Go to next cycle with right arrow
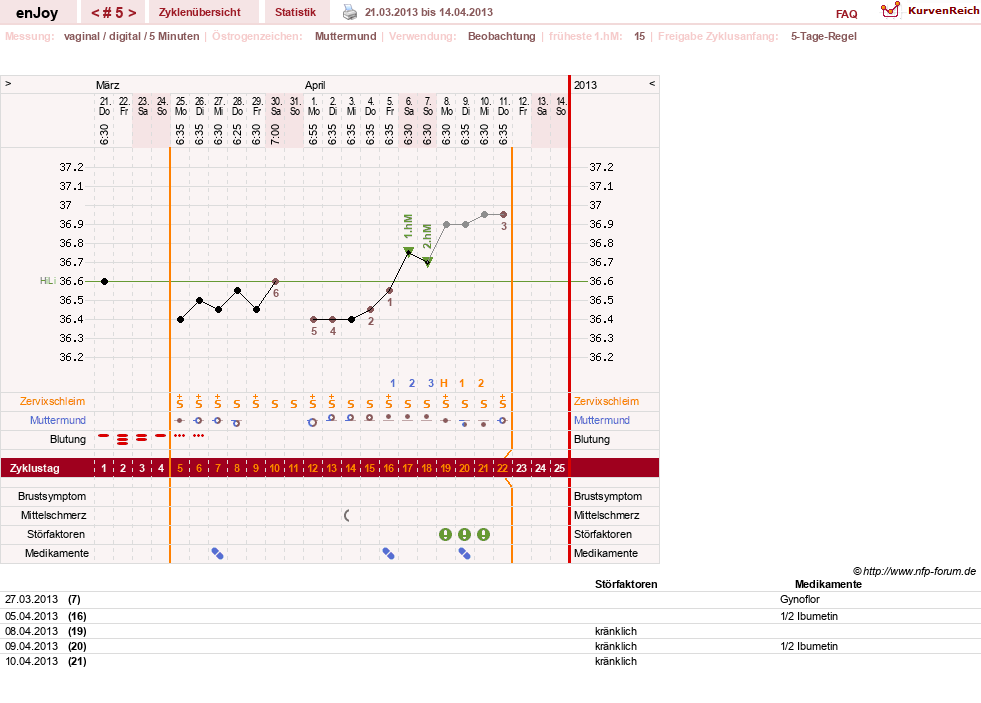Viewport: 981px width, 703px height. tap(132, 13)
